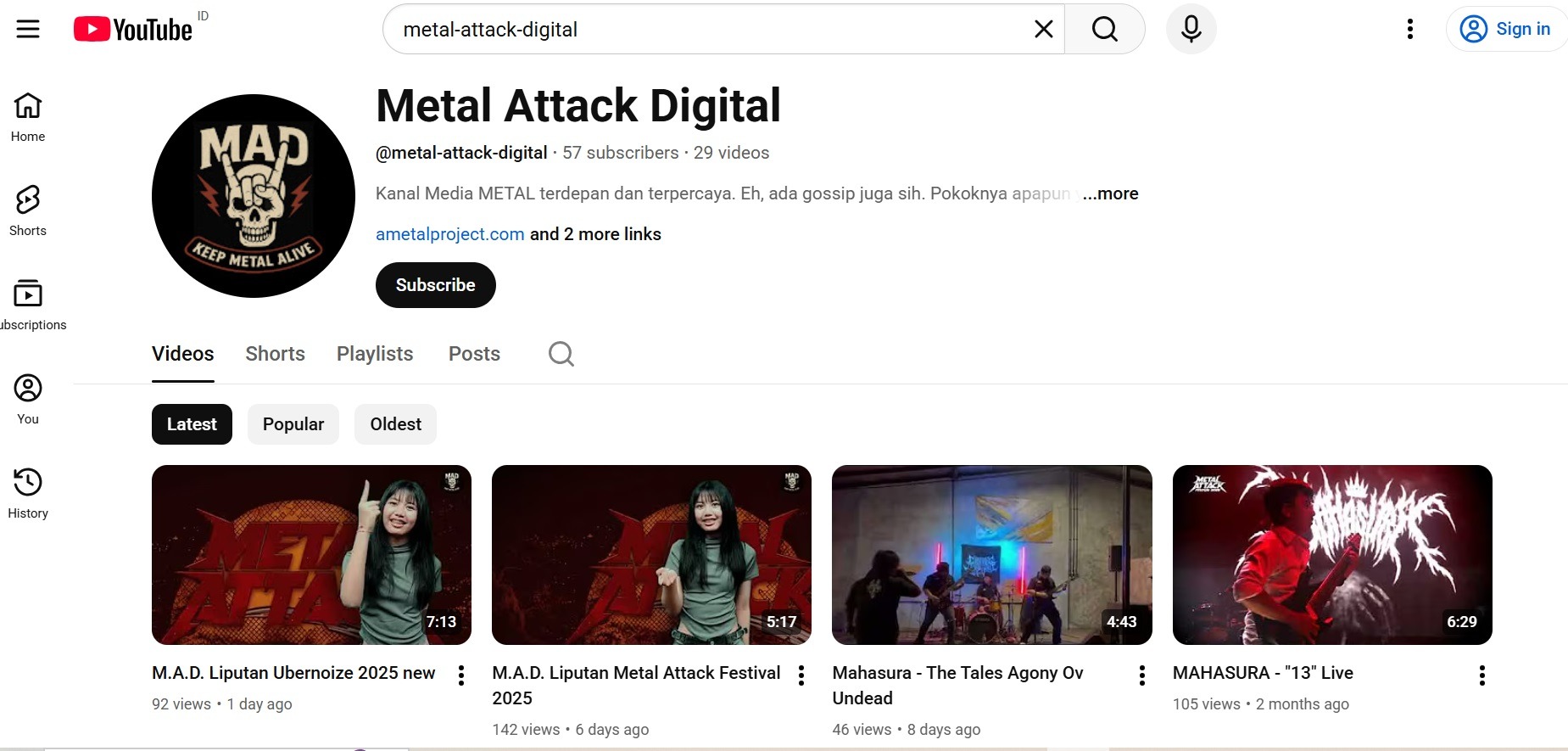Viewport: 1568px width, 751px height.
Task: Open title 'M.A.D. Liputan Ubernoize 2025 new'
Action: (293, 673)
